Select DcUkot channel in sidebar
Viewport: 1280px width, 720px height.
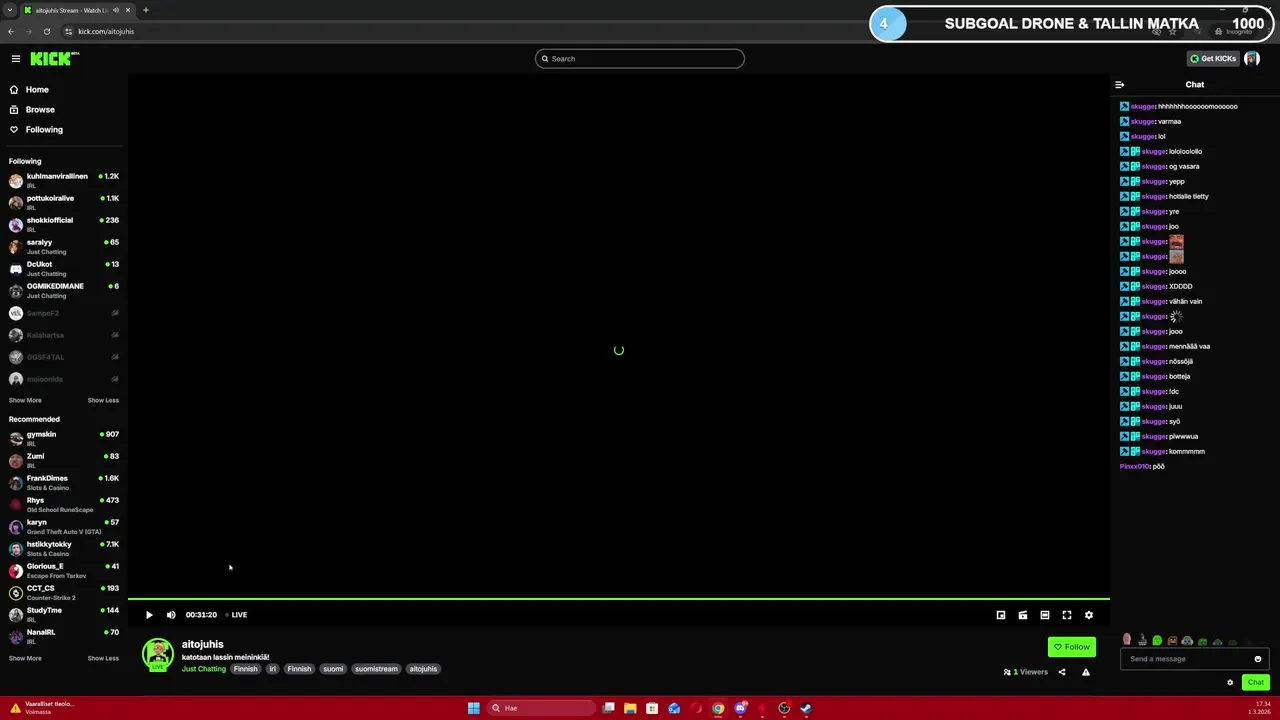click(64, 268)
